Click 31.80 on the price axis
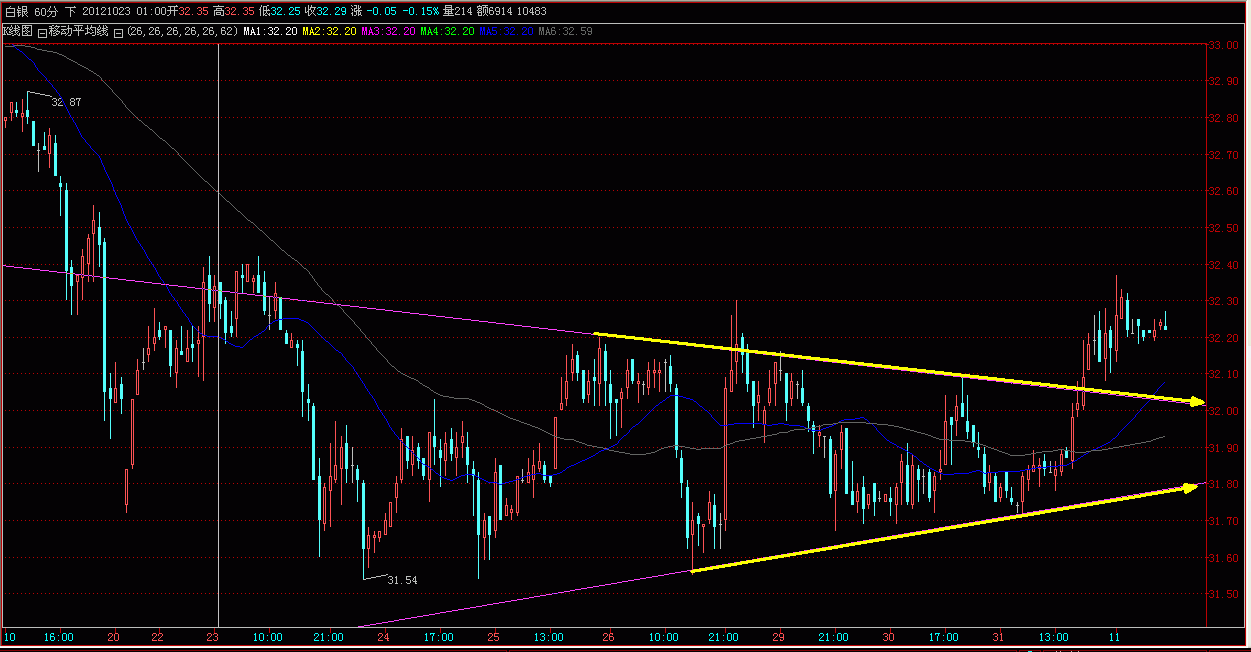 (x=1225, y=484)
